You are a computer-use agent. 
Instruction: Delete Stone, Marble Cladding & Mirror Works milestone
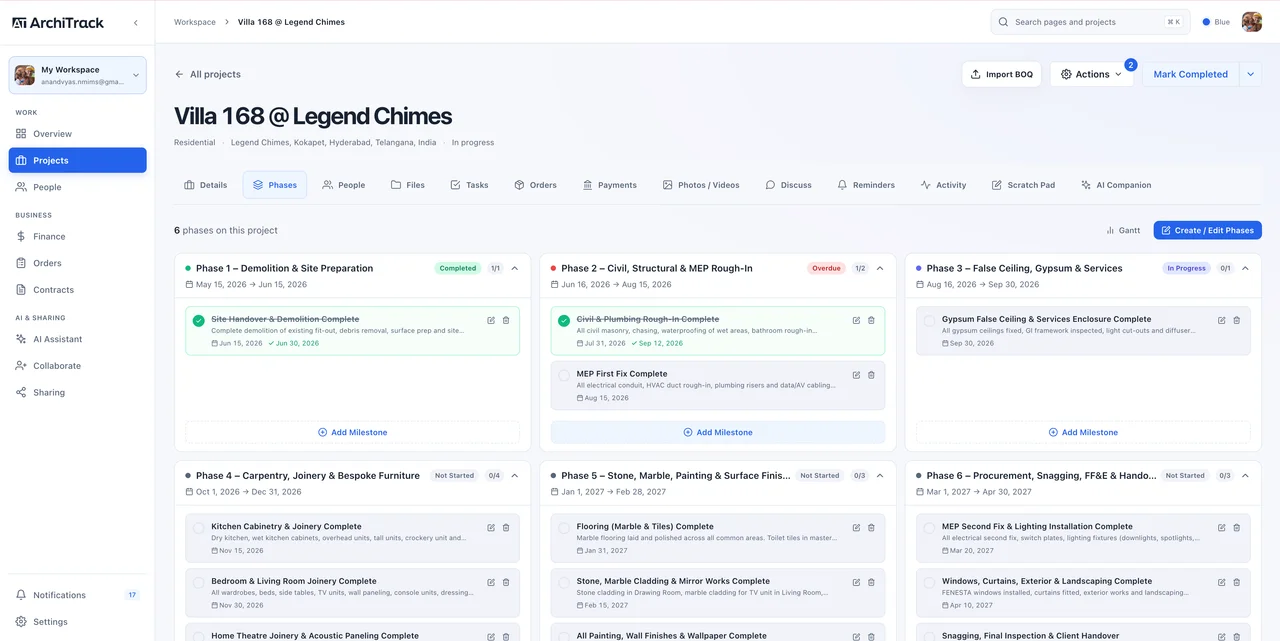point(871,582)
